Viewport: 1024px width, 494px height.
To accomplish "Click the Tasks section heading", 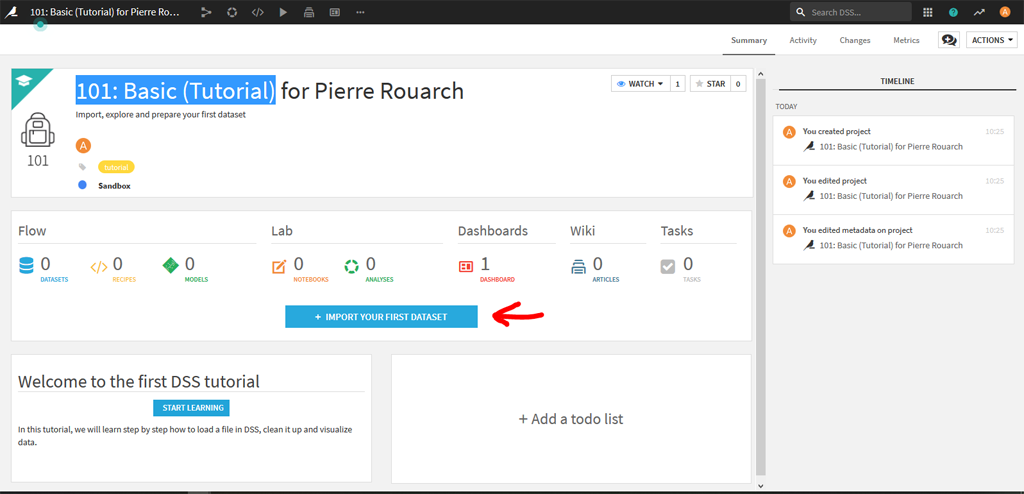I will pos(677,231).
